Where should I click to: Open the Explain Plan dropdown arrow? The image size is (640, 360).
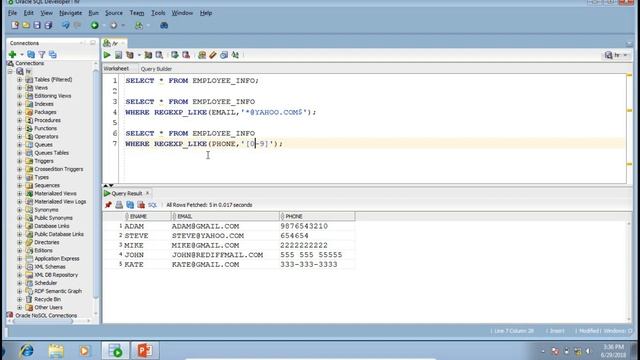pyautogui.click(x=139, y=56)
